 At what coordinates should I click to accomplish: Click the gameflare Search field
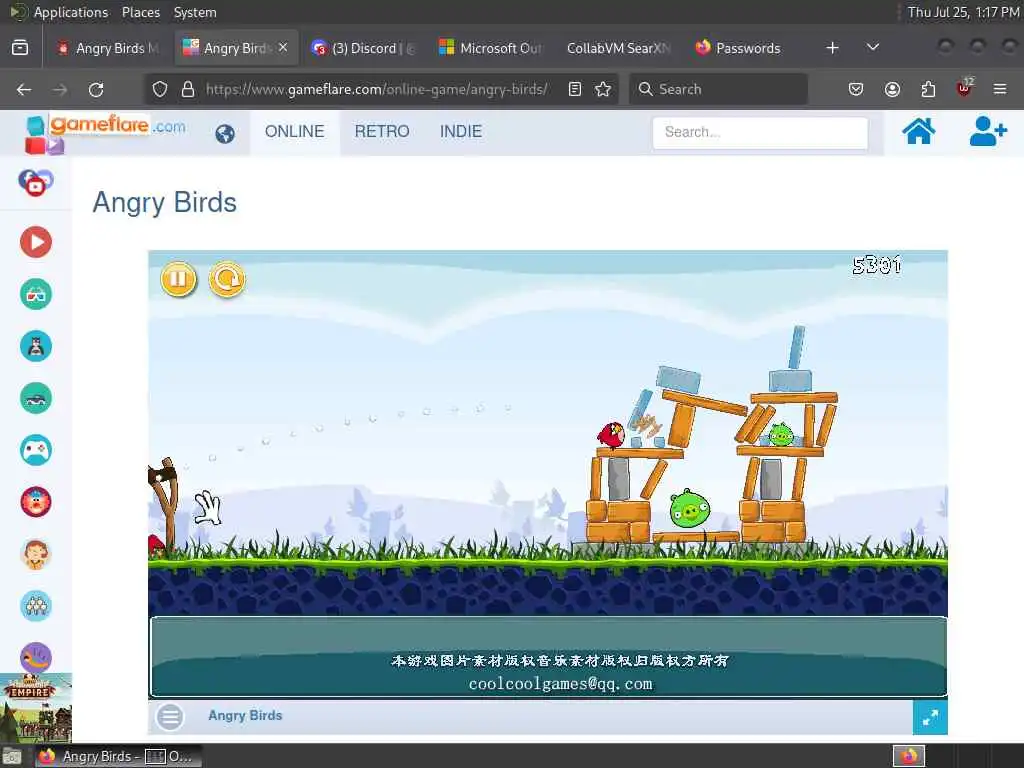coord(760,133)
